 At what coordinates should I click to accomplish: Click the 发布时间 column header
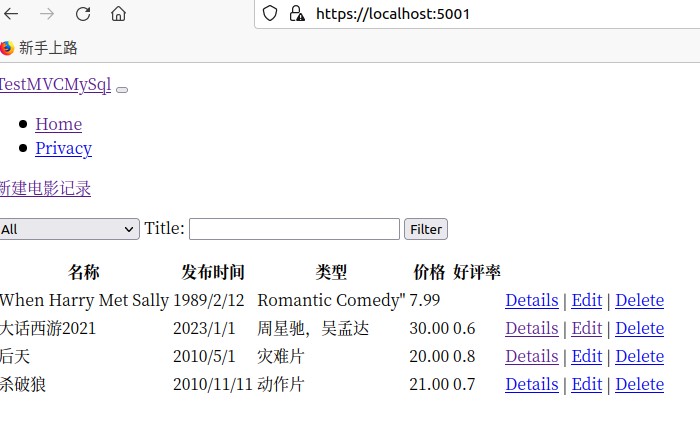(x=213, y=272)
